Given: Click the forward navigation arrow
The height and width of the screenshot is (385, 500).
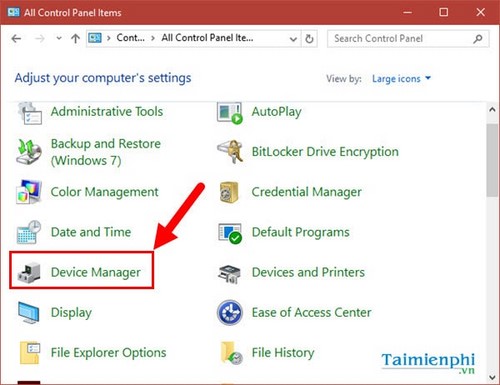Looking at the screenshot, I should [40, 39].
